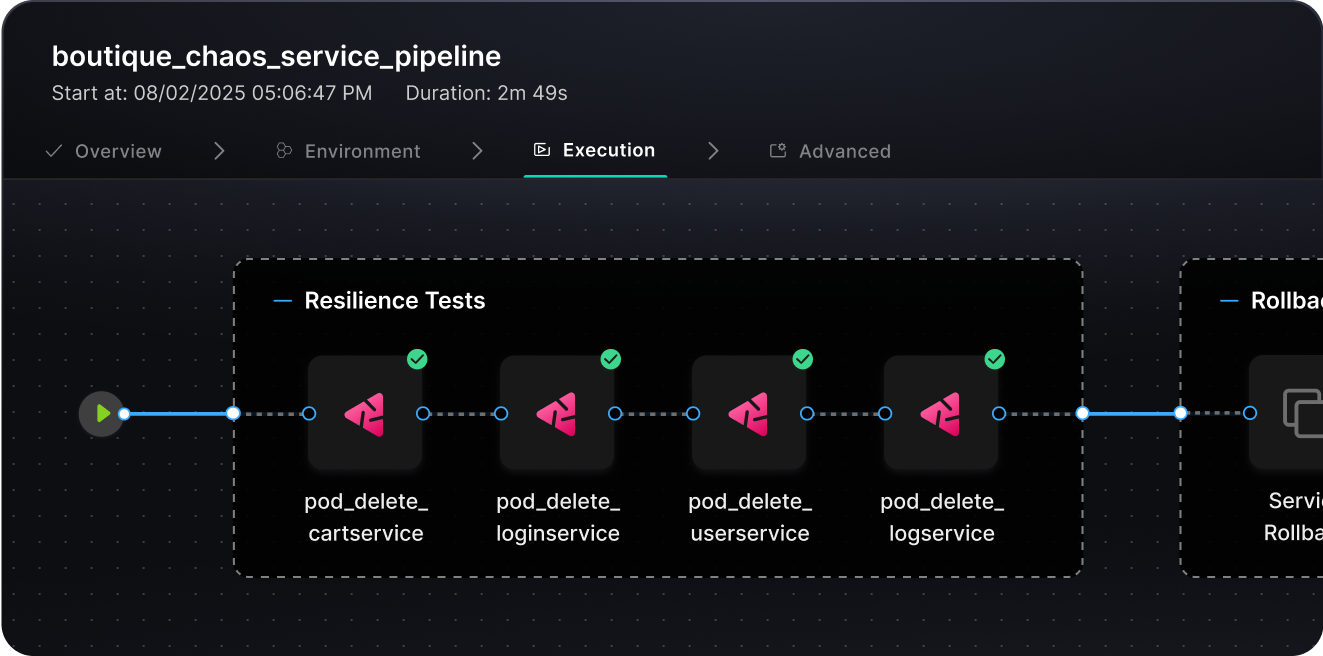The height and width of the screenshot is (656, 1323).
Task: Click input connector of Service Rollback node
Action: coord(1250,413)
